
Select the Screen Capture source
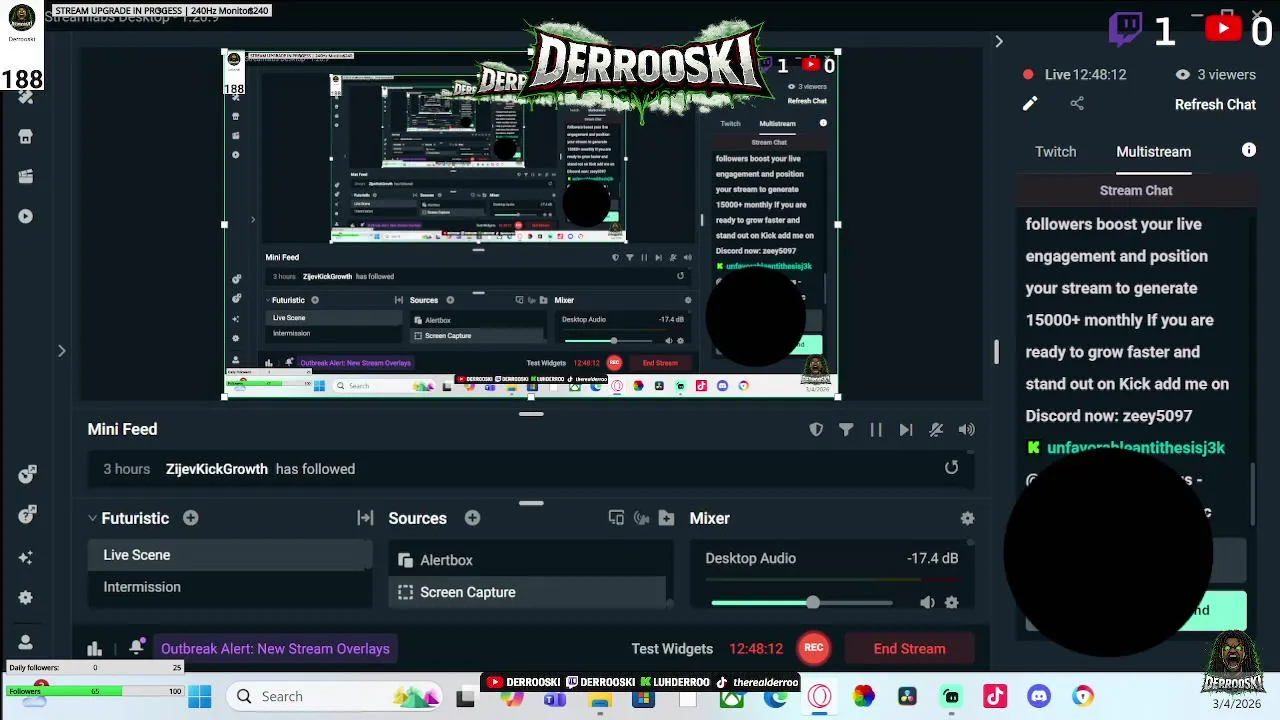pos(527,592)
